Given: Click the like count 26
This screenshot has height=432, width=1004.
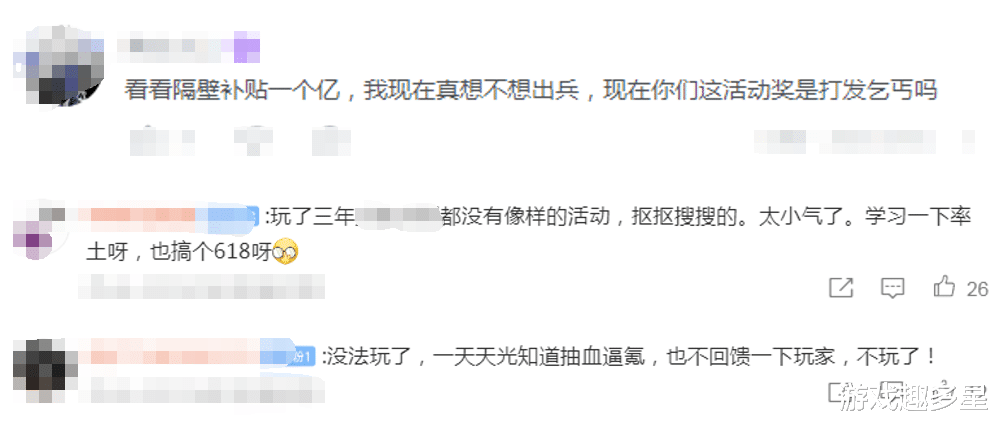Looking at the screenshot, I should (977, 289).
